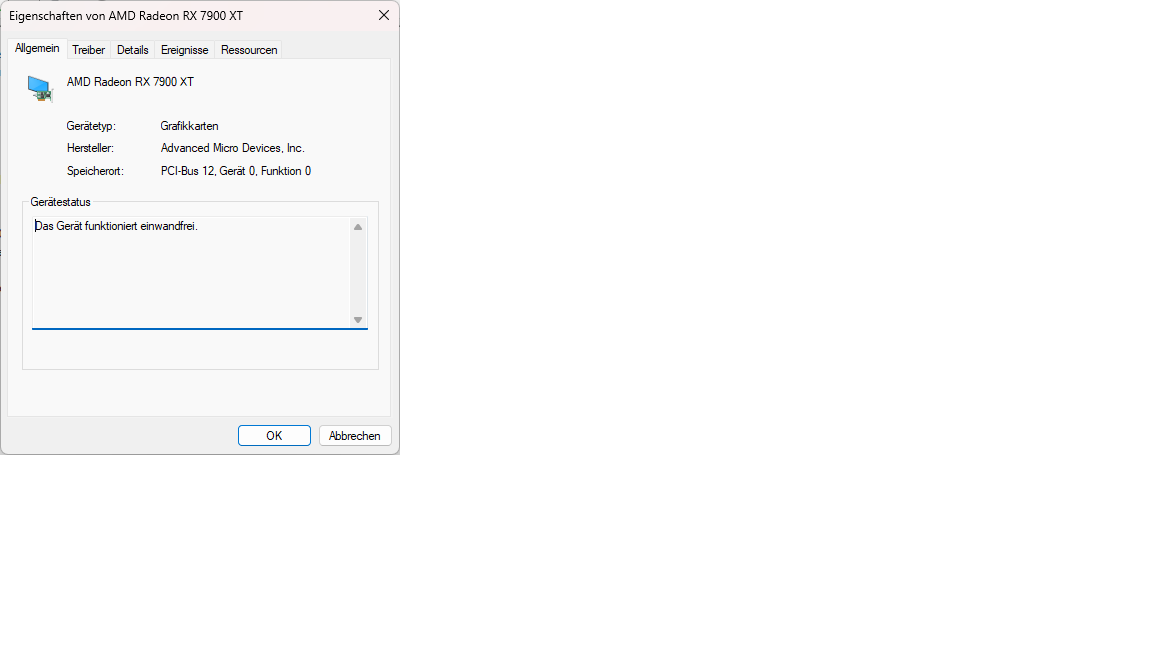Click inside the Gerätestatus text box
This screenshot has width=1152, height=648.
[x=192, y=273]
